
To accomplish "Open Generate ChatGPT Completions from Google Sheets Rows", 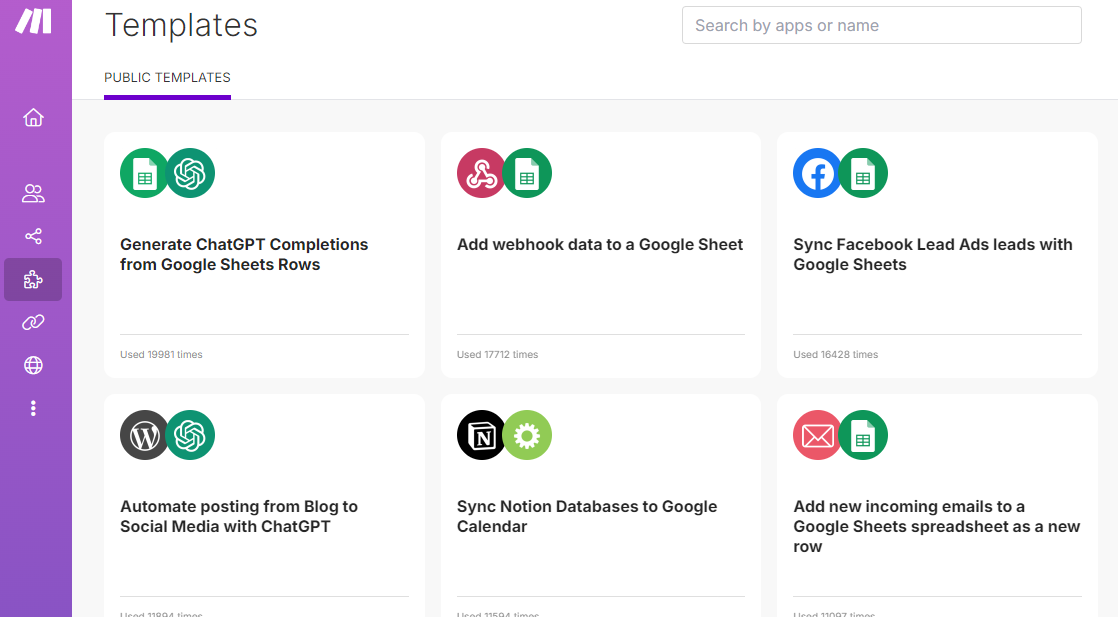I will [x=244, y=254].
